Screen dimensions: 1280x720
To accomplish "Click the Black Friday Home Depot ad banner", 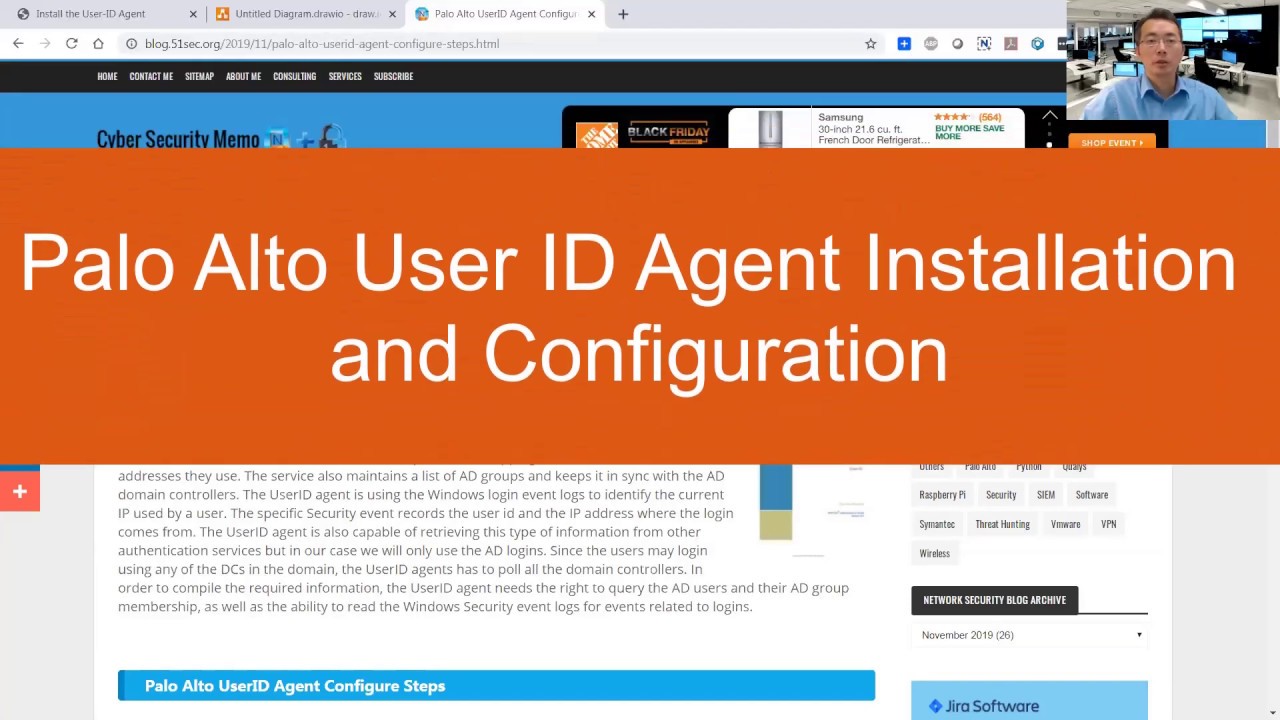I will [645, 132].
